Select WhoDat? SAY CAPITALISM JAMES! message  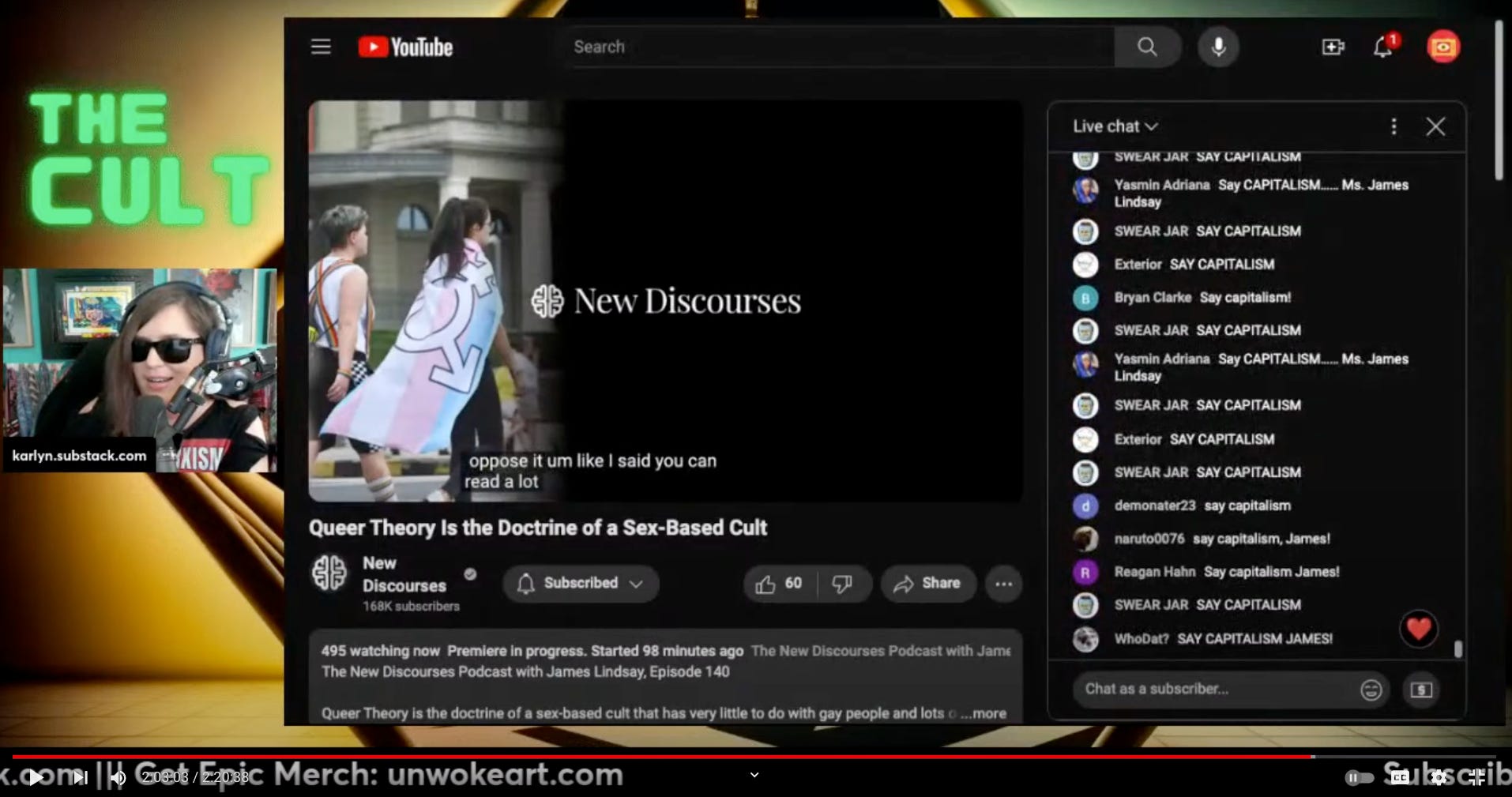click(x=1254, y=638)
